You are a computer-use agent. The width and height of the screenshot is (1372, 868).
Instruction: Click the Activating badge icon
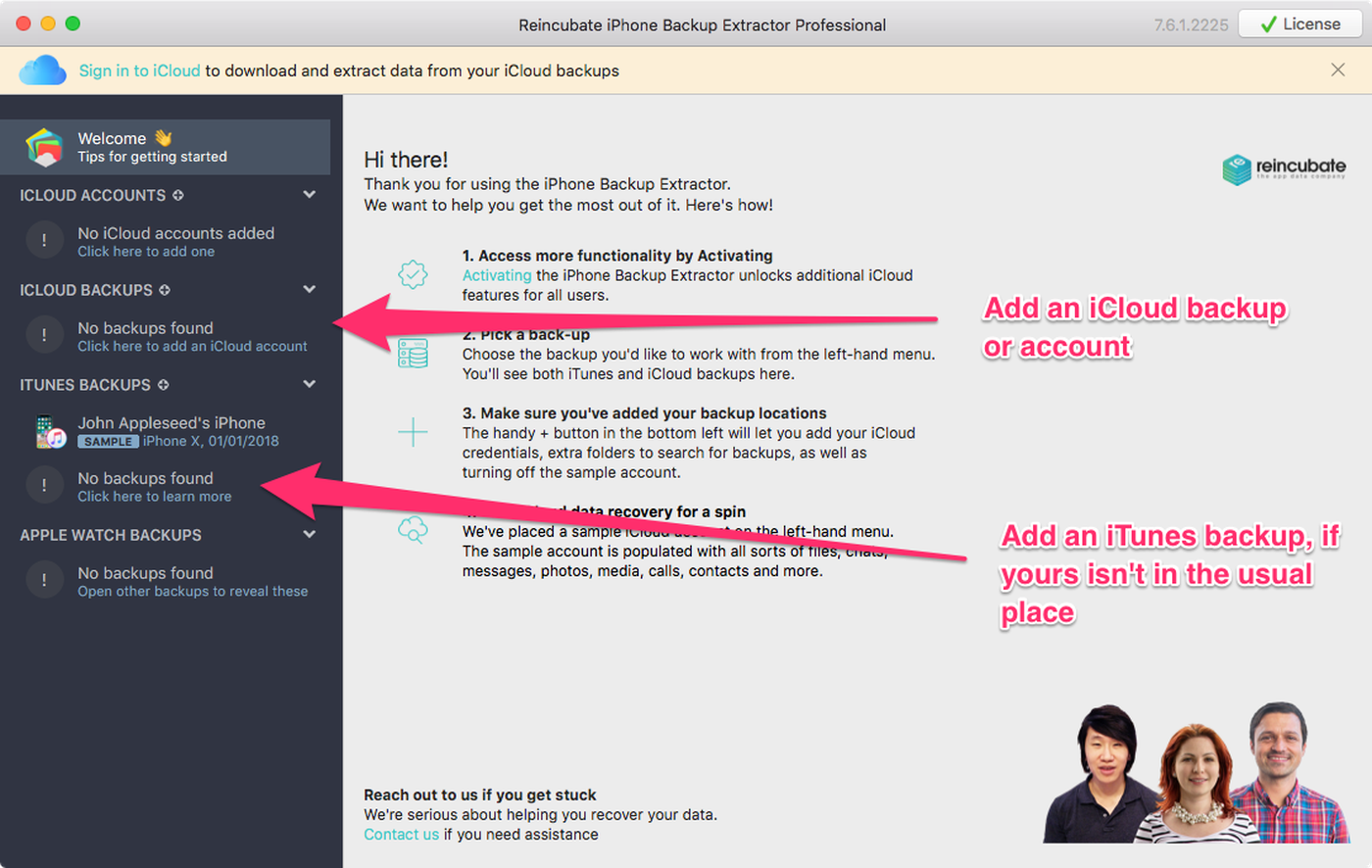tap(413, 274)
